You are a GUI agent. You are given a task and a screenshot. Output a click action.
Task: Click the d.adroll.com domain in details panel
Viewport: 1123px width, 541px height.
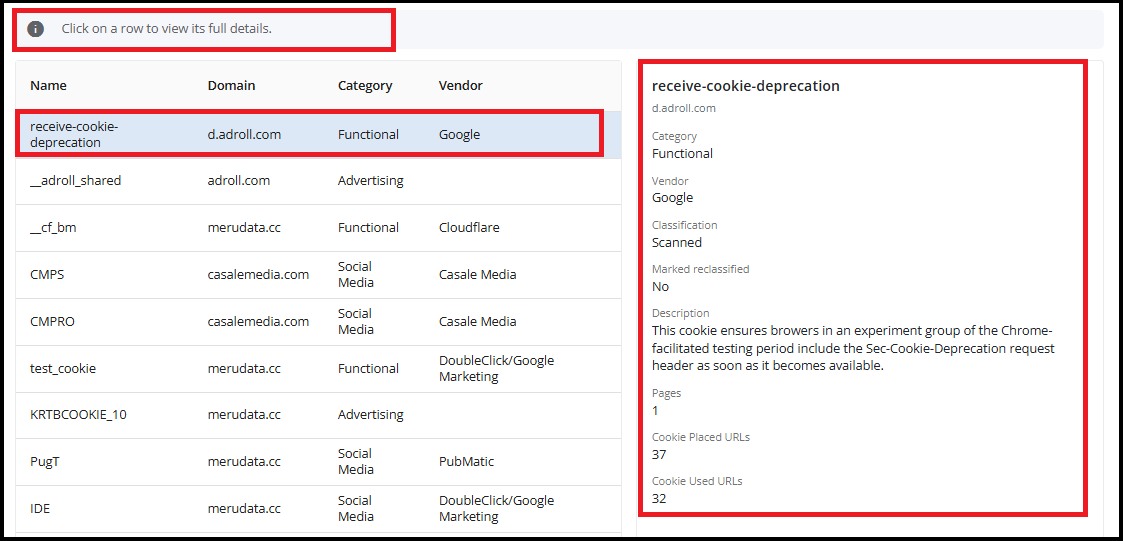(684, 109)
